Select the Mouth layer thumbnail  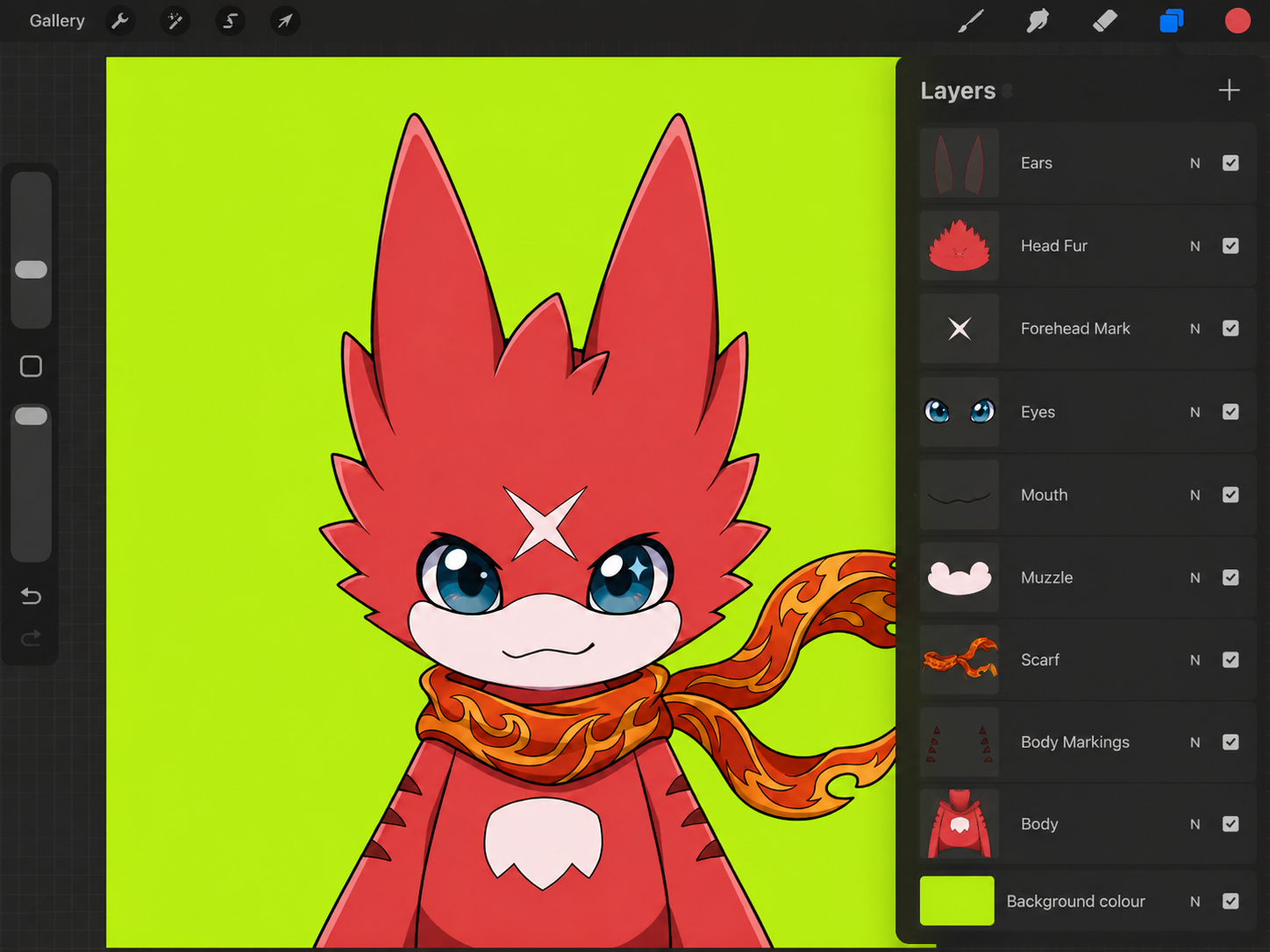(x=960, y=494)
